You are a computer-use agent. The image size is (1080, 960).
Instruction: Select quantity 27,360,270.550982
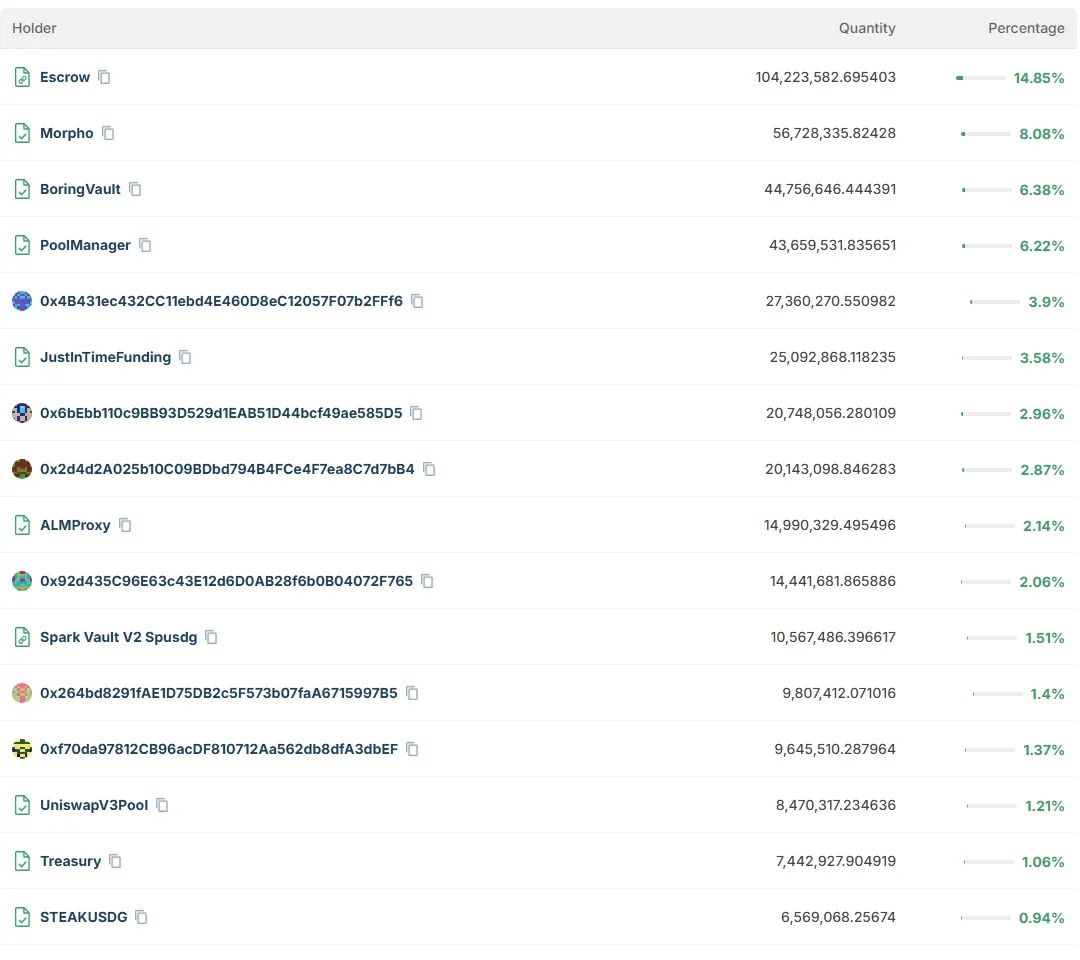[831, 301]
